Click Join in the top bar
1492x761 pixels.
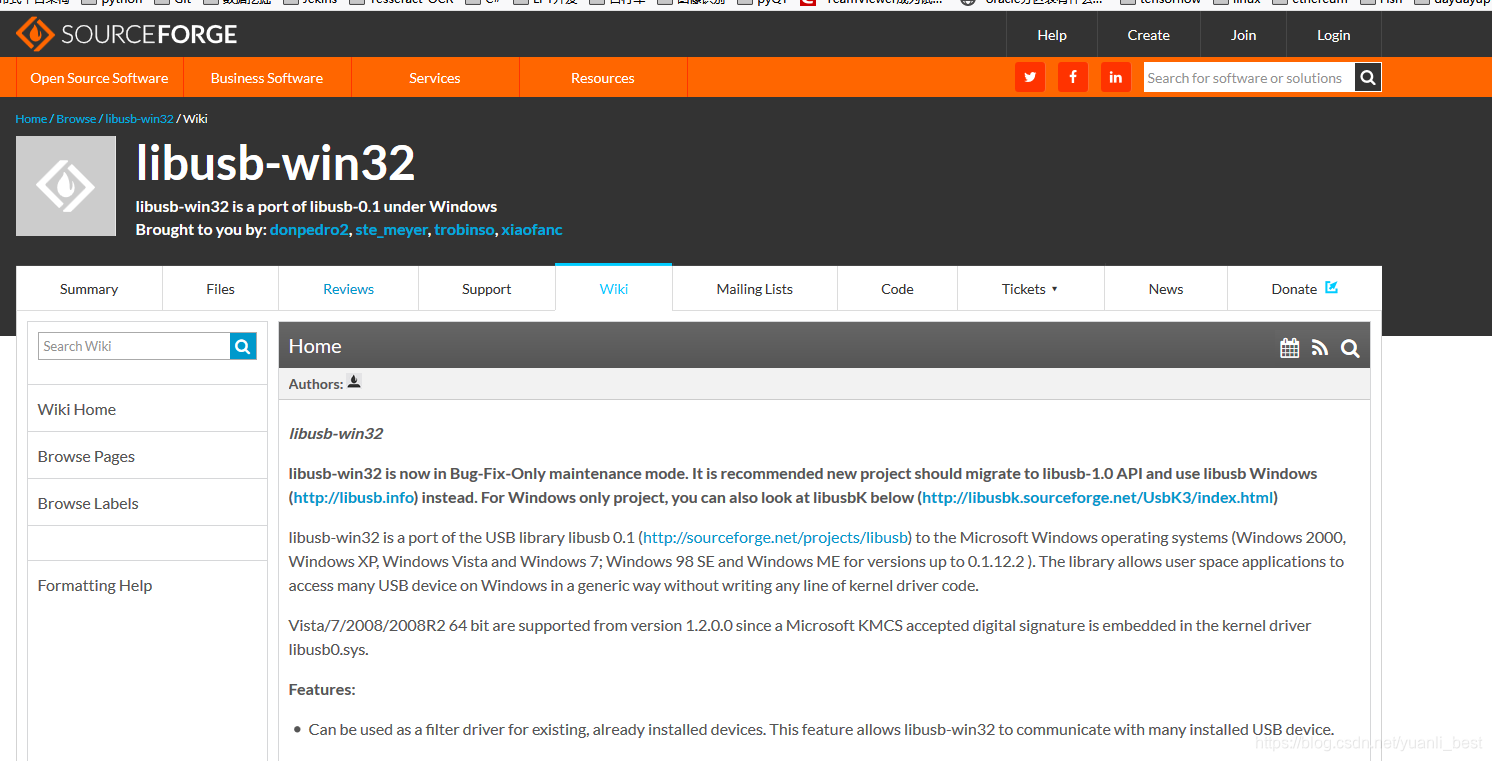click(x=1243, y=35)
